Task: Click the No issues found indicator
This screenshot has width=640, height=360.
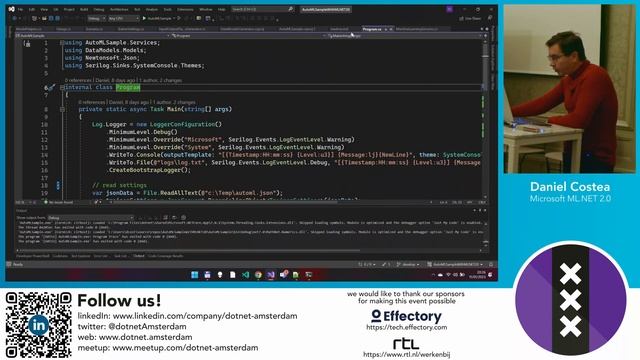Action: (59, 202)
